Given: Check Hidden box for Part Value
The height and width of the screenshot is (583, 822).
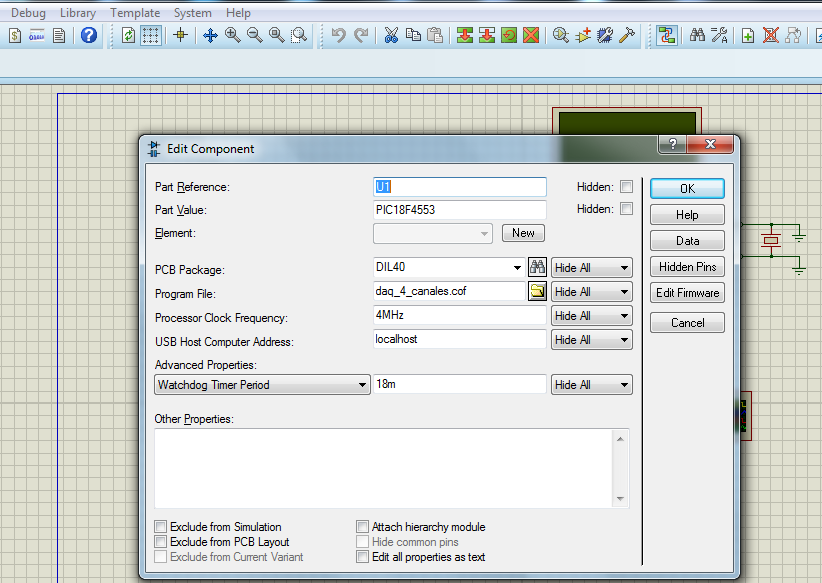Looking at the screenshot, I should (626, 209).
